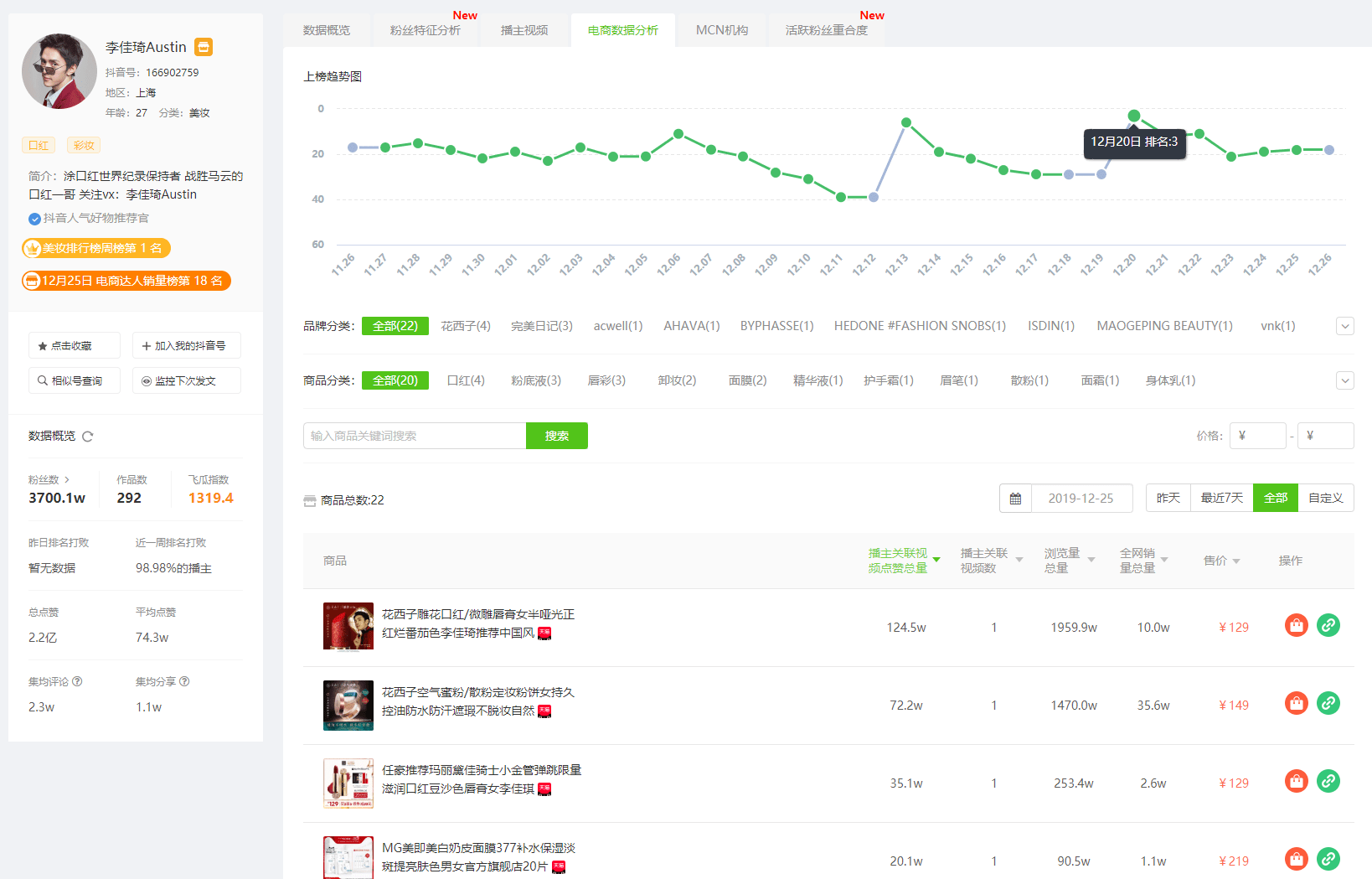Open shopping bag icon for 花西子空气蜜粉 row

click(1297, 703)
